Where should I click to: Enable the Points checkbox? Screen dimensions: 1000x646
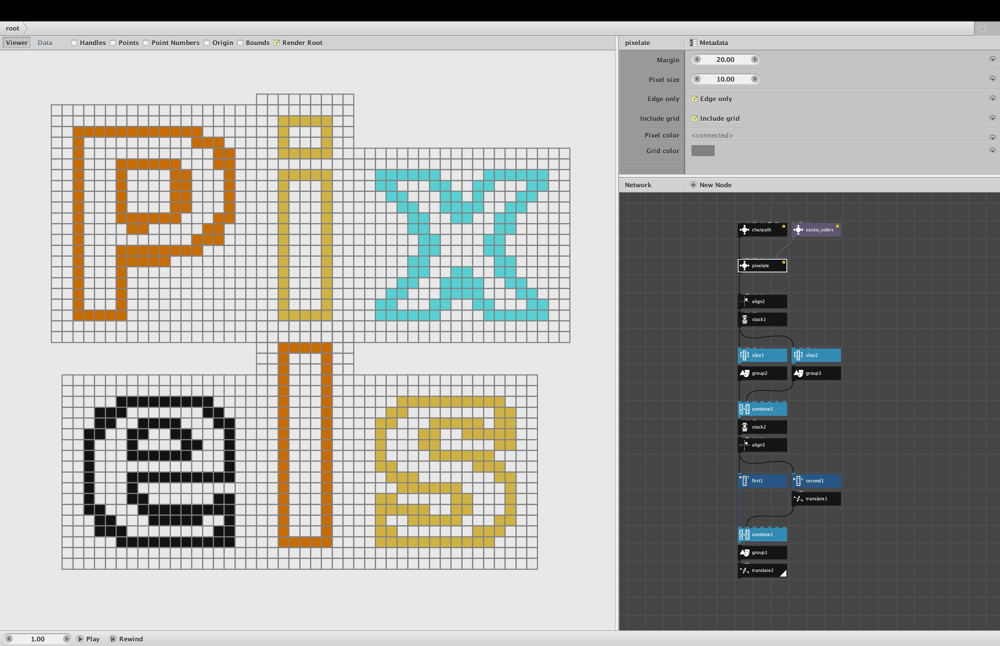coord(113,43)
